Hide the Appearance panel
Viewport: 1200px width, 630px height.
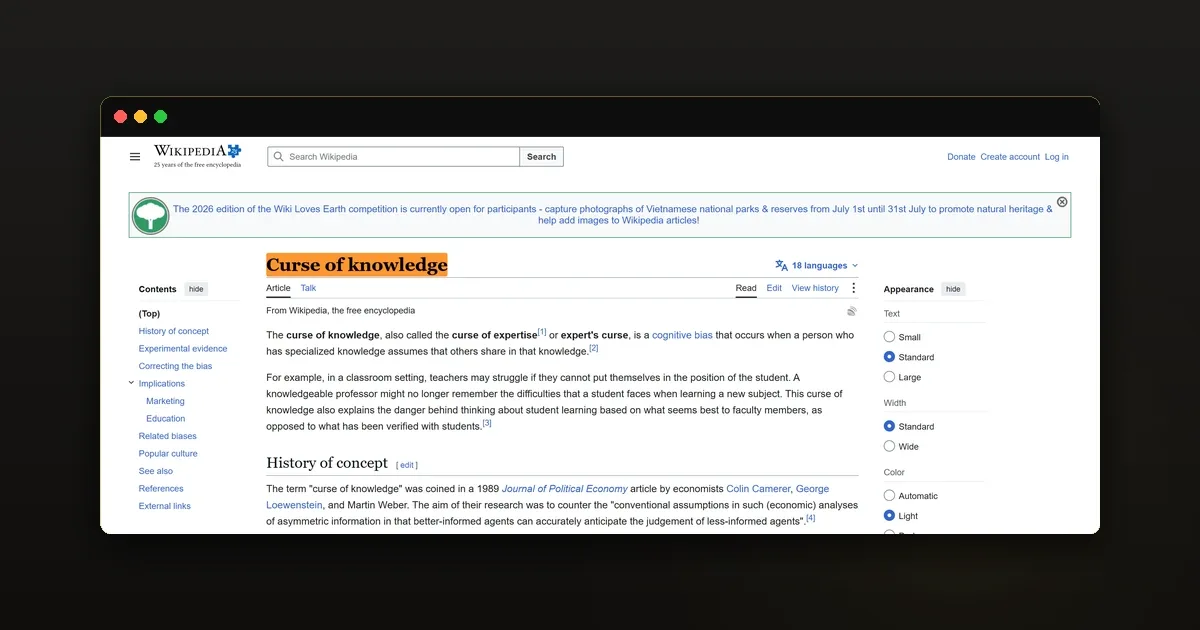[953, 289]
